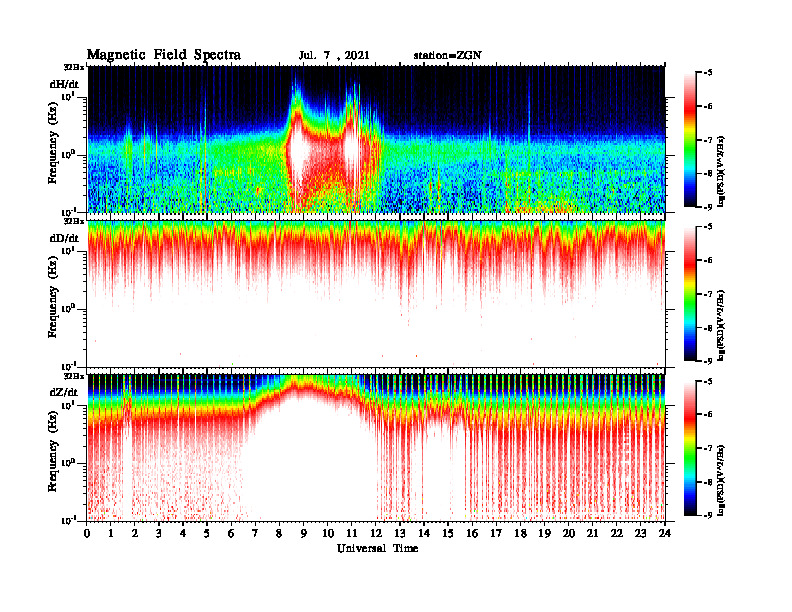Click the "7" tick label on the time axis
The width and height of the screenshot is (792, 612).
[256, 533]
